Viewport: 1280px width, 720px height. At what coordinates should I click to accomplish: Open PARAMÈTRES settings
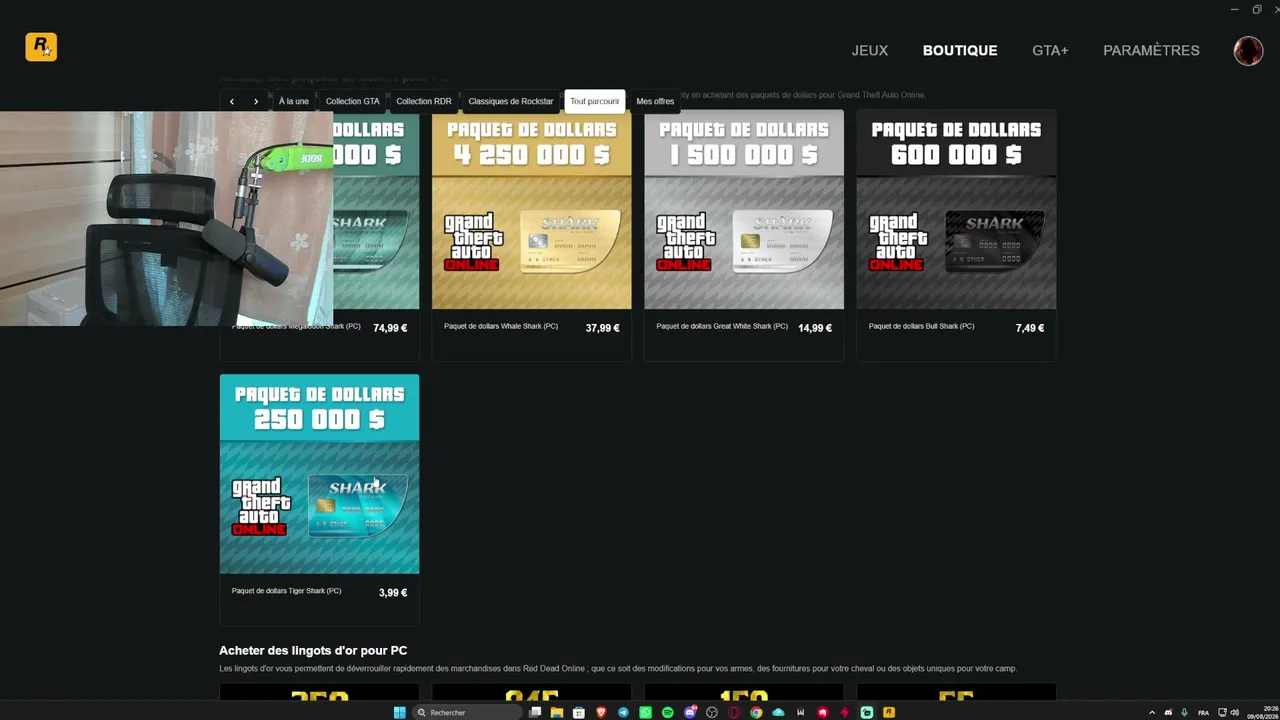coord(1151,51)
